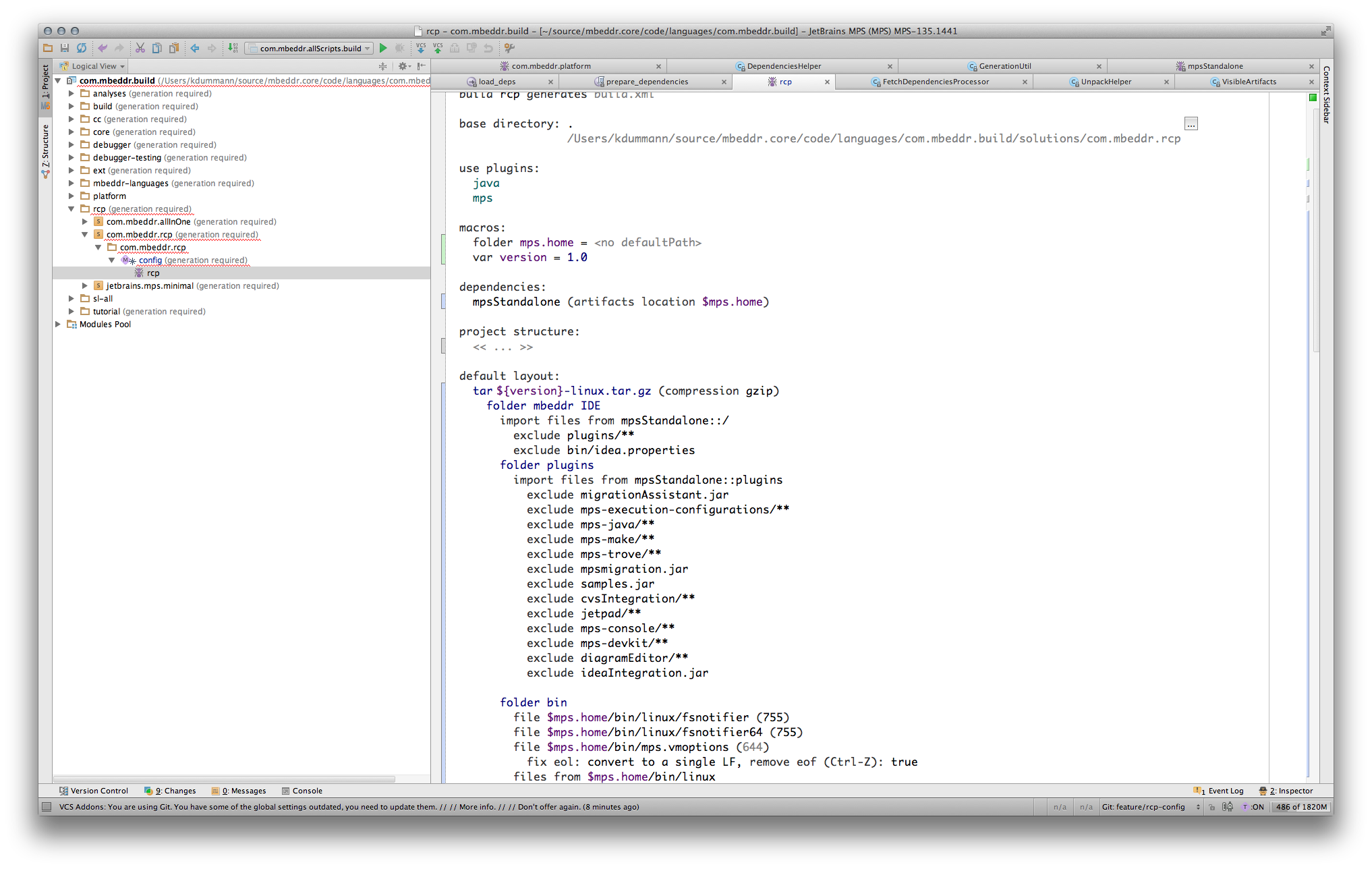
Task: Expand Modules Pool node
Action: (58, 325)
